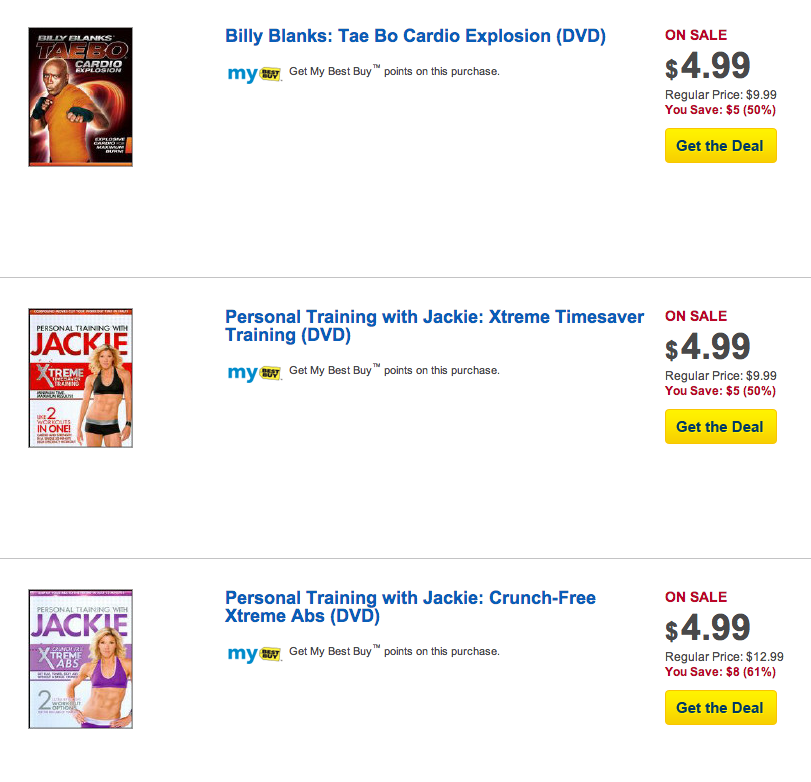This screenshot has height=782, width=811.
Task: Click the Regular Price: $12.99 text
Action: pos(724,657)
